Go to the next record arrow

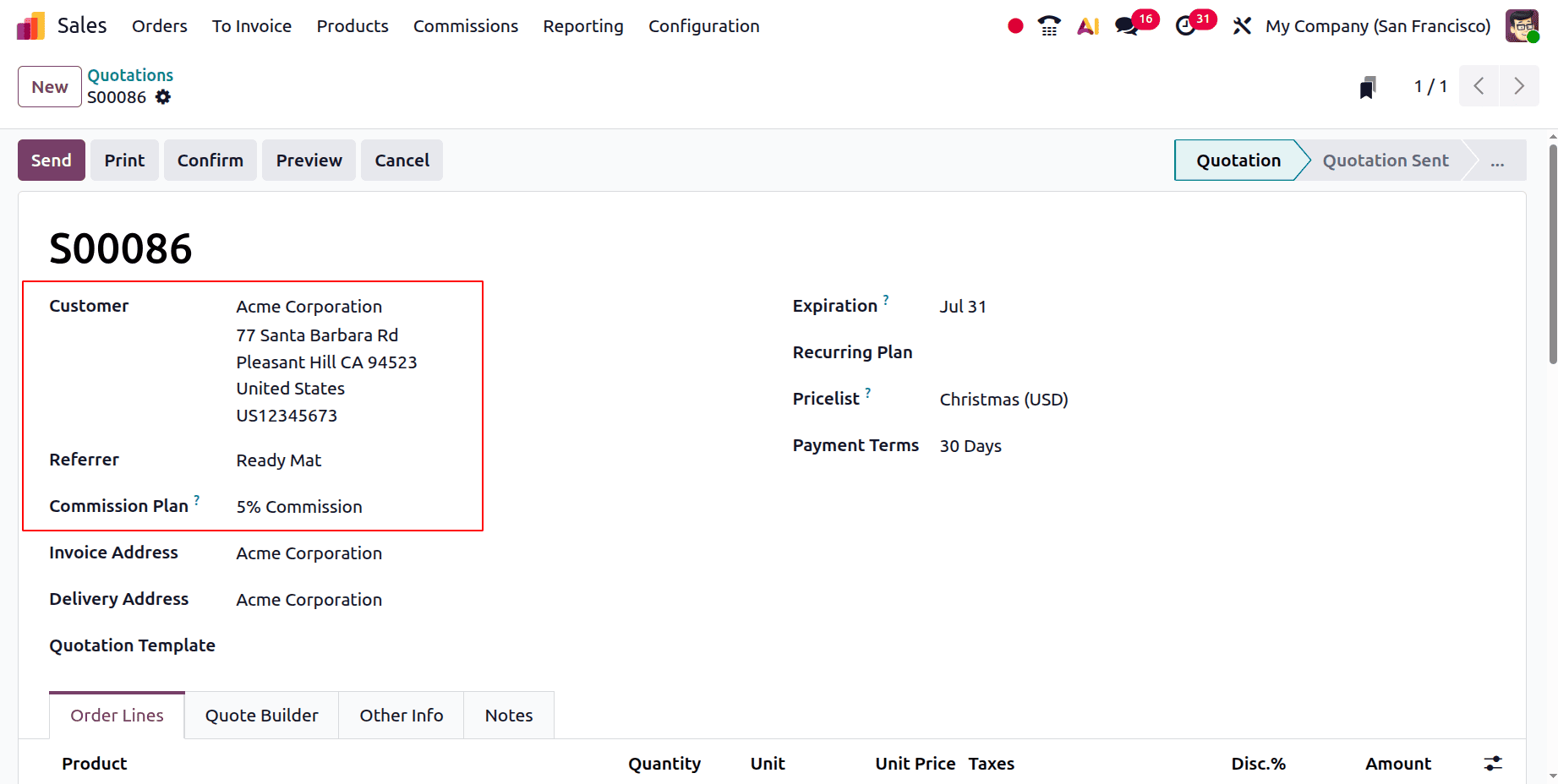[x=1519, y=86]
